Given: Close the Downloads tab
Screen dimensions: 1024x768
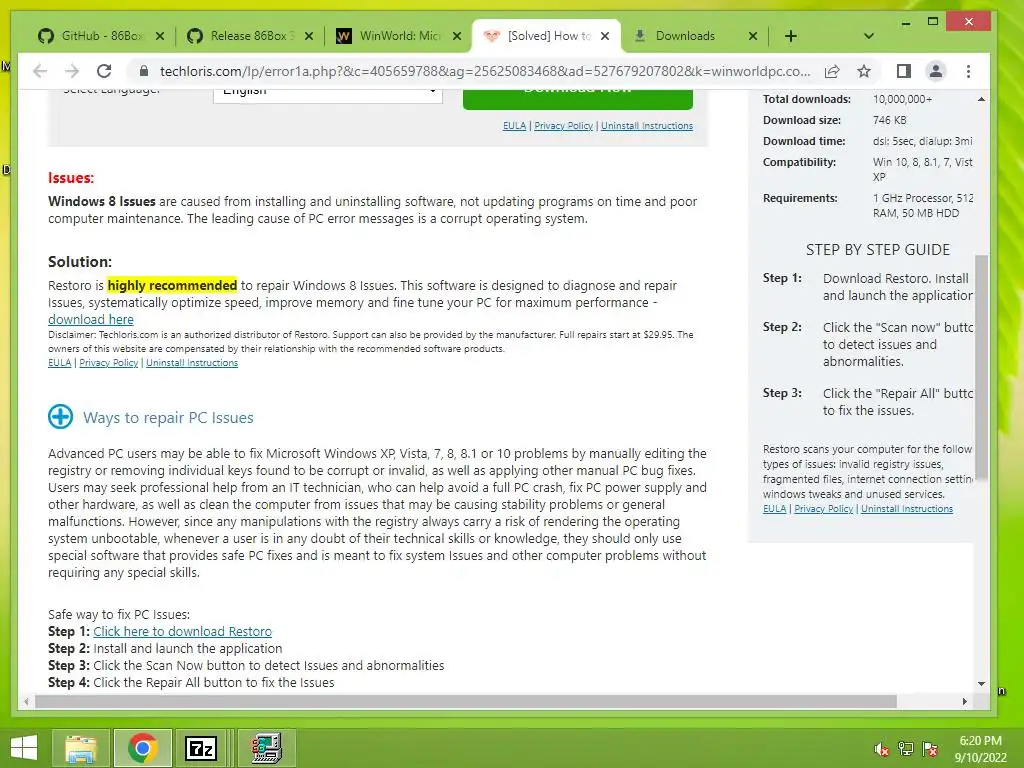Looking at the screenshot, I should (753, 37).
